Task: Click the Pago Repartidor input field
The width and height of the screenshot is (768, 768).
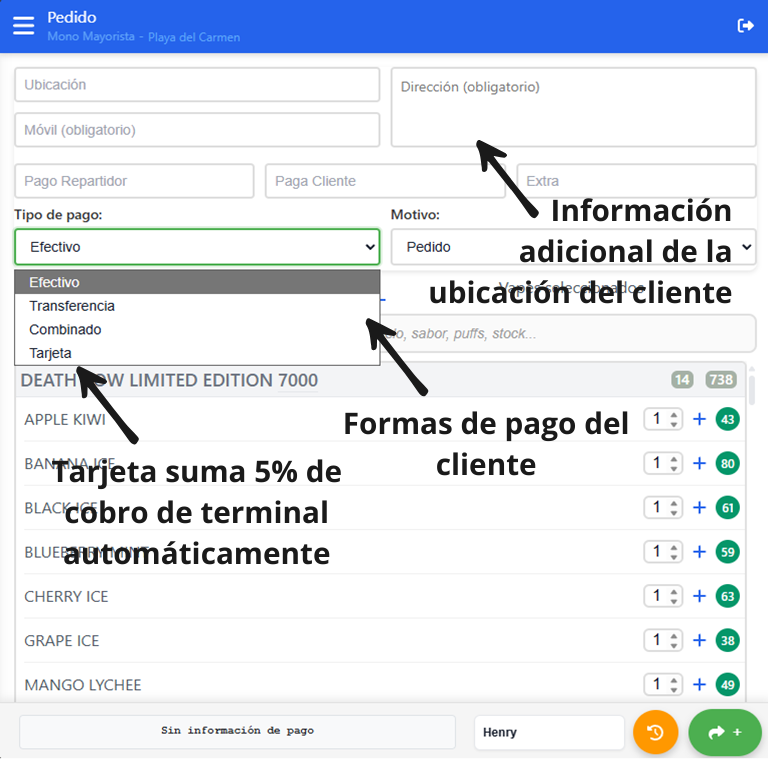Action: click(134, 181)
